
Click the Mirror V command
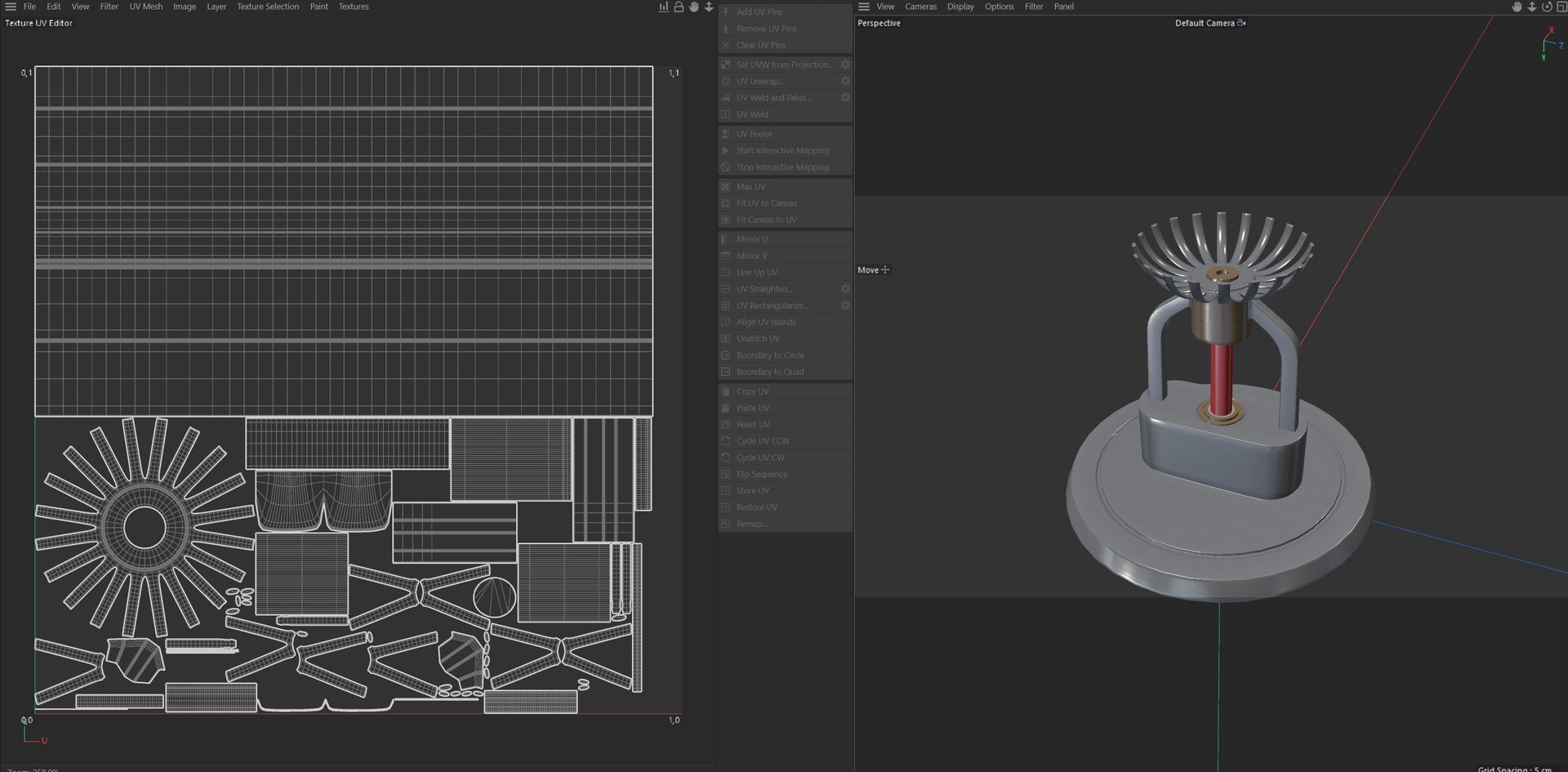[x=786, y=256]
